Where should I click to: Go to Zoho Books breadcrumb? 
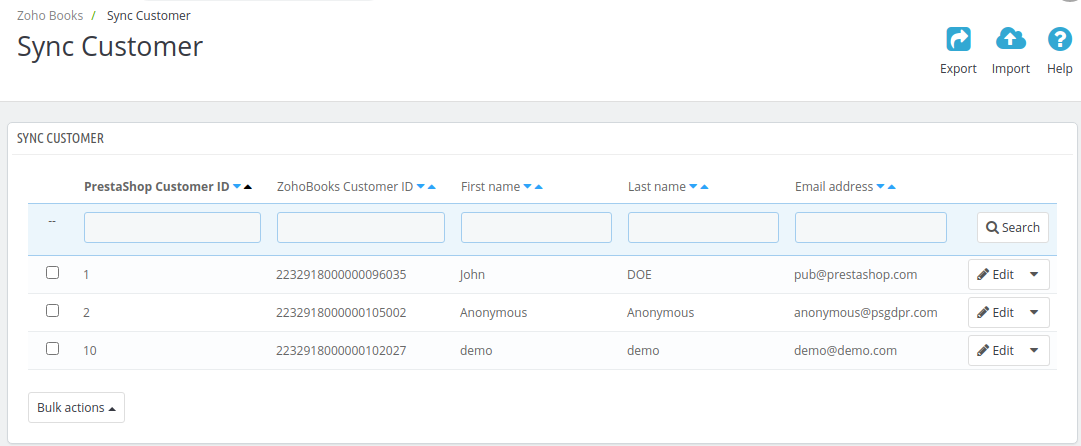[50, 15]
